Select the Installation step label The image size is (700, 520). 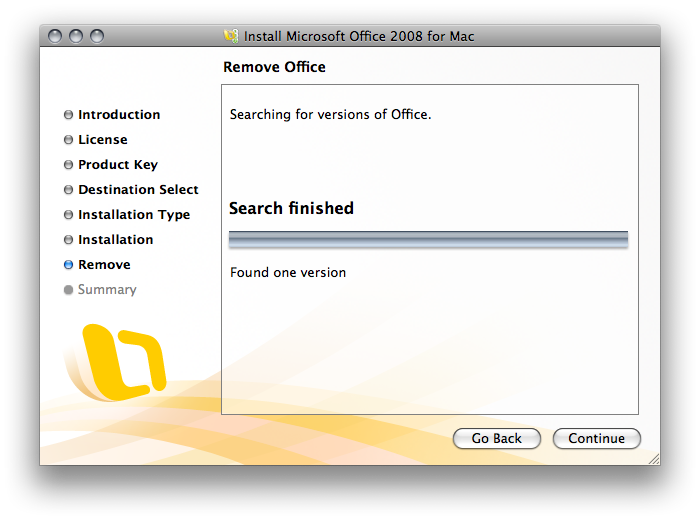116,240
